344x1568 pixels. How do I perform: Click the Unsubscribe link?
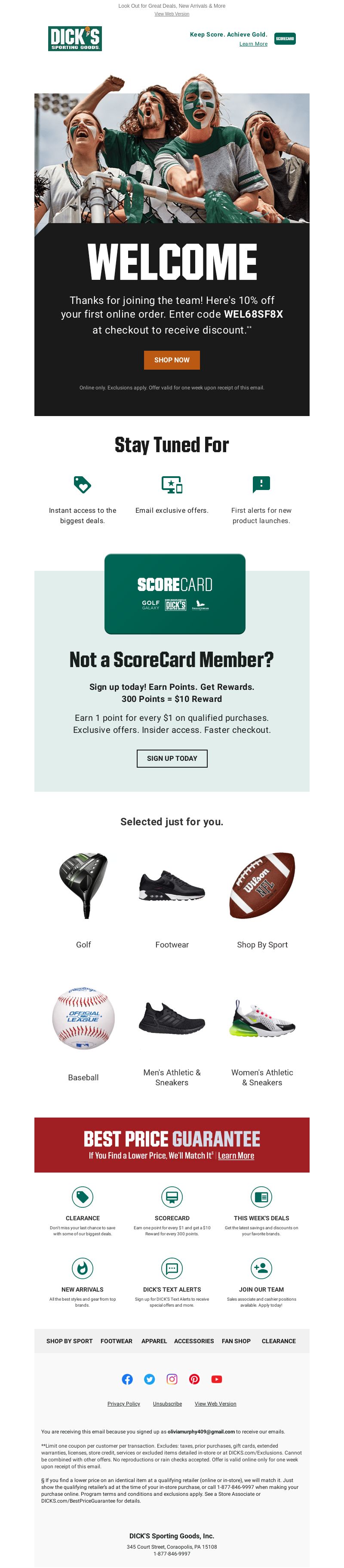pos(167,1404)
